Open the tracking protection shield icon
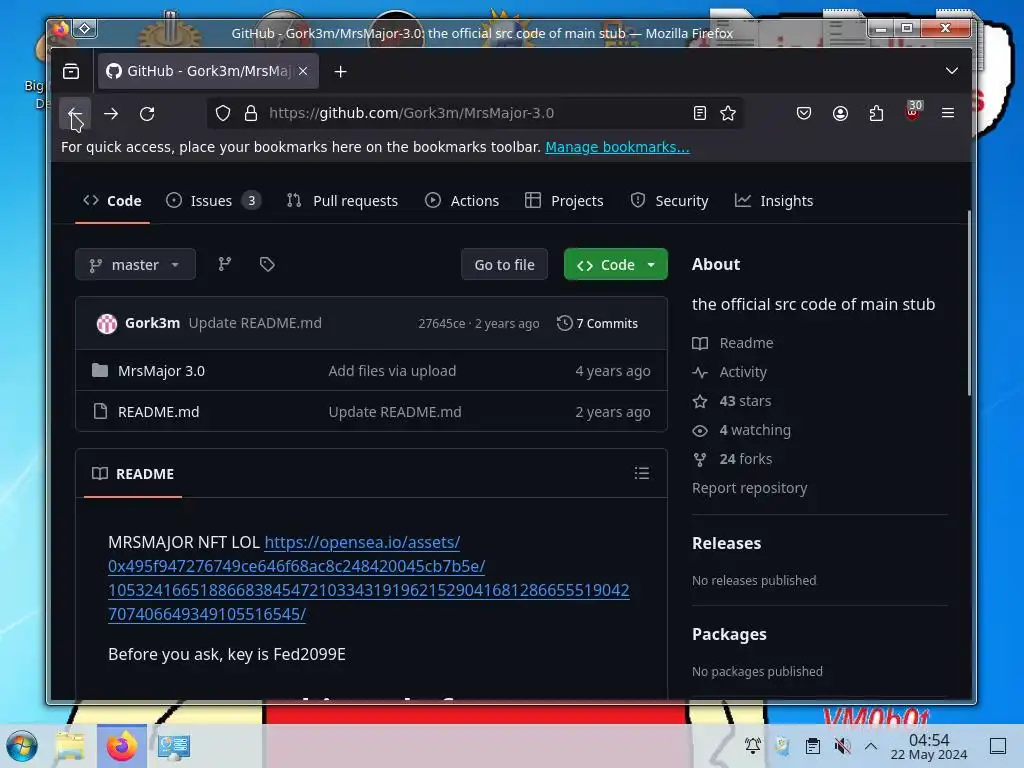The image size is (1024, 768). (x=223, y=113)
